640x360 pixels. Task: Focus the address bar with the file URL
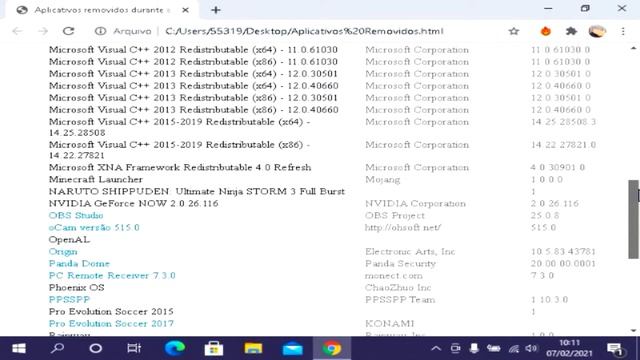304,31
